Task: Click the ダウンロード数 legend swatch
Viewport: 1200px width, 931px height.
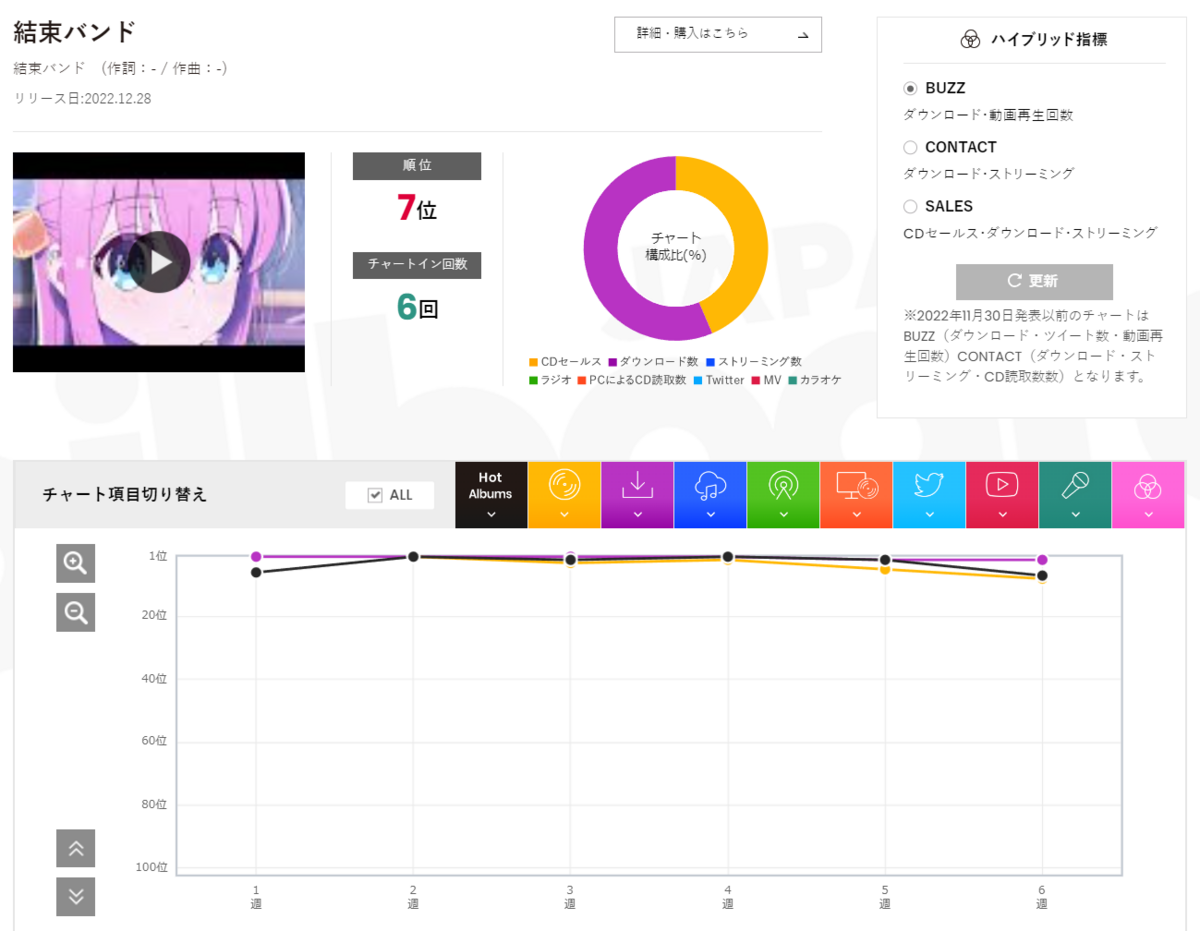Action: tap(612, 362)
